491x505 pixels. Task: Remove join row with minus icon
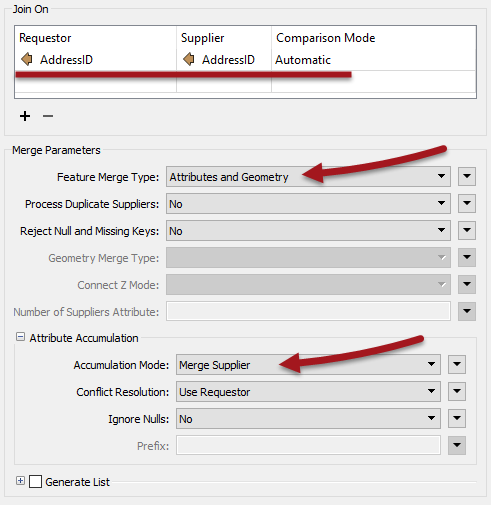48,116
